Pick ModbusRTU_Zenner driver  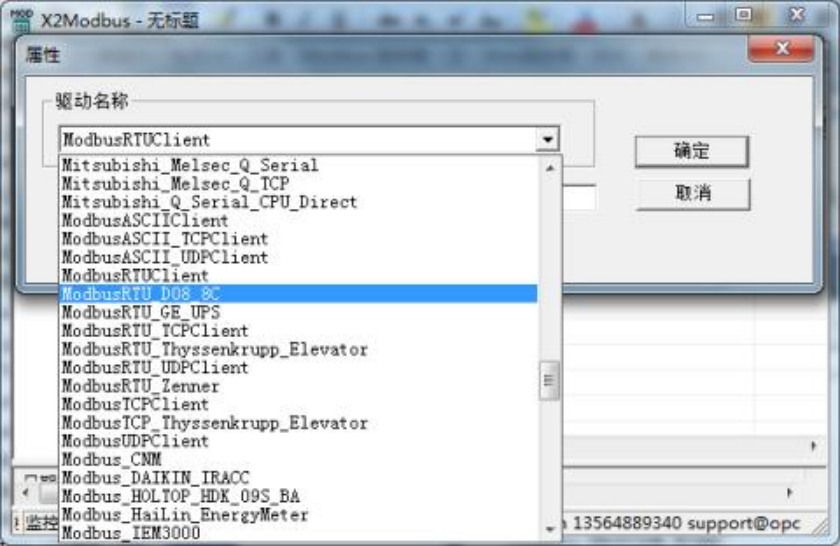(298, 386)
